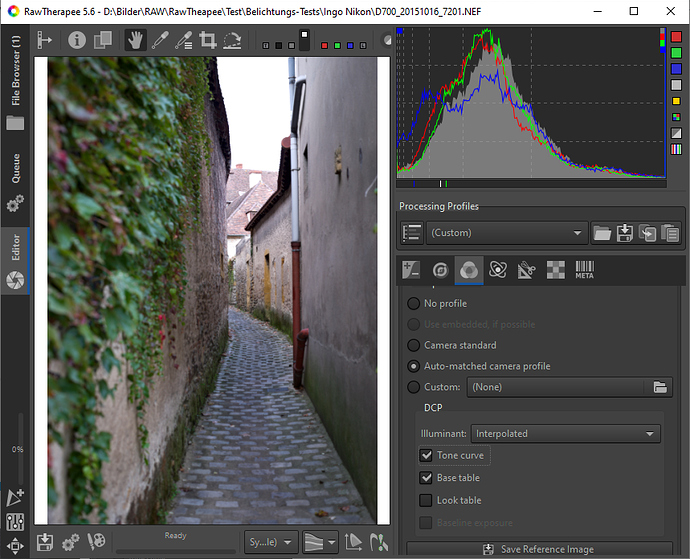Uncheck the Tone curve checkbox
Viewport: 690px width, 559px height.
(x=426, y=455)
